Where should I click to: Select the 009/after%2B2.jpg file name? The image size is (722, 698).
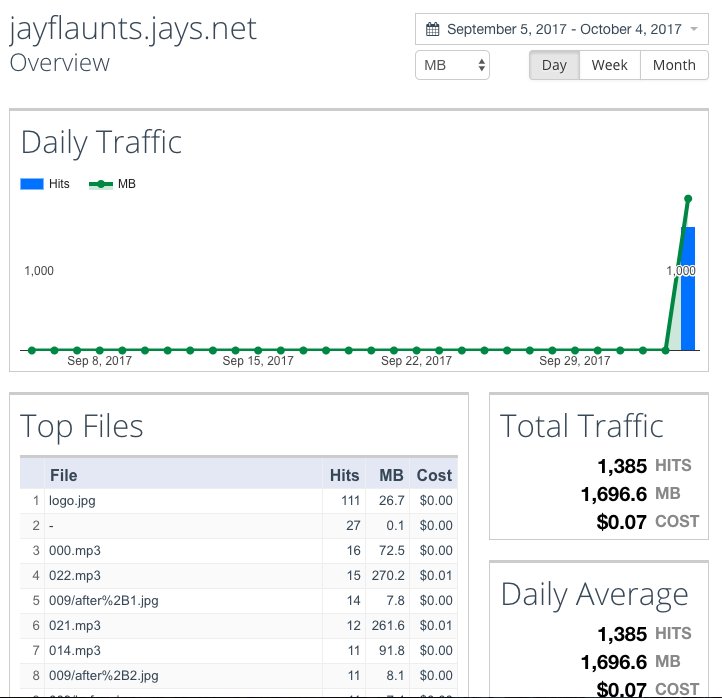pos(104,675)
